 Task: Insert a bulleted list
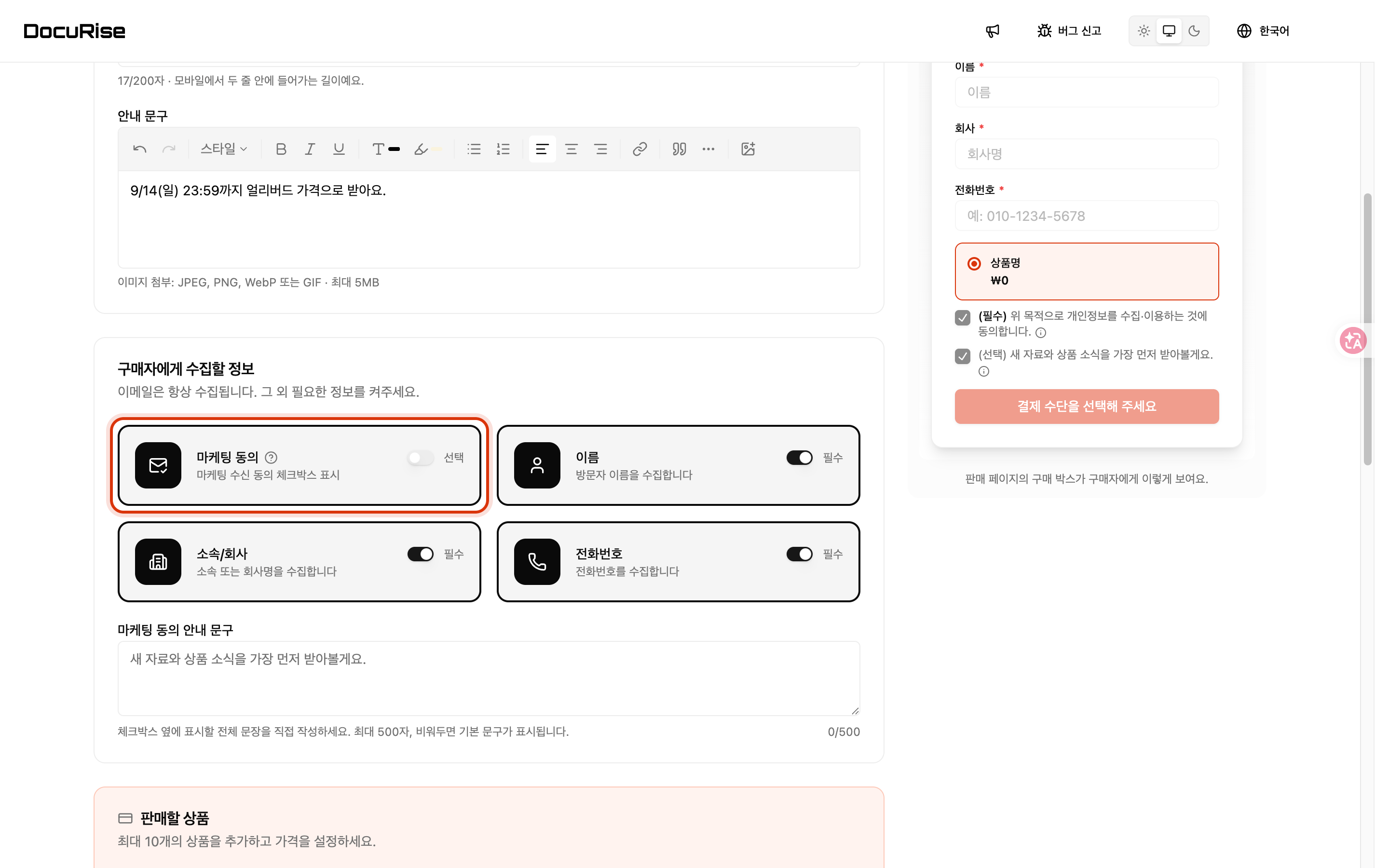[x=474, y=149]
